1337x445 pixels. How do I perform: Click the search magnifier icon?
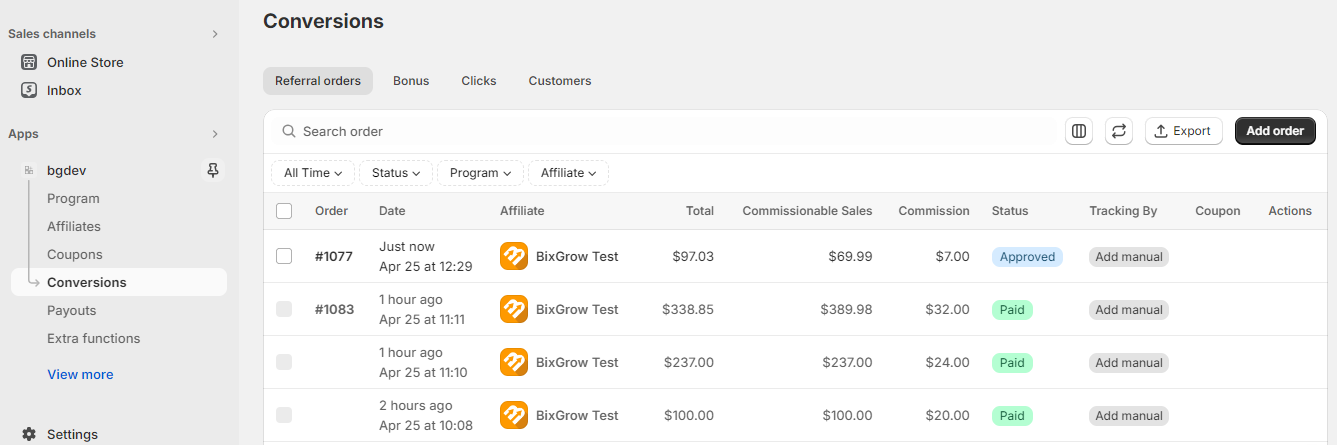(289, 131)
